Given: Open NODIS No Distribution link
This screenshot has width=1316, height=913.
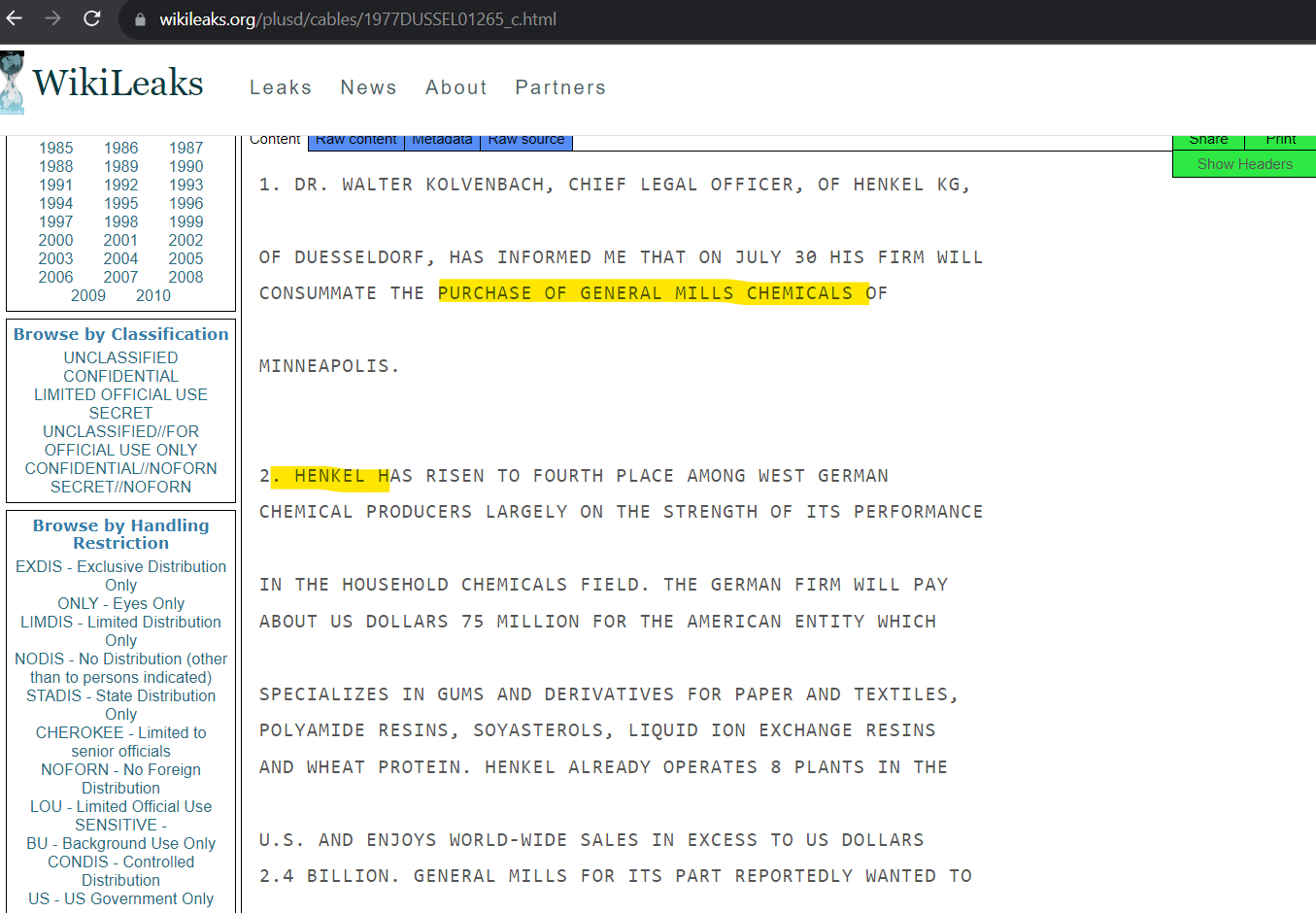Looking at the screenshot, I should point(121,667).
